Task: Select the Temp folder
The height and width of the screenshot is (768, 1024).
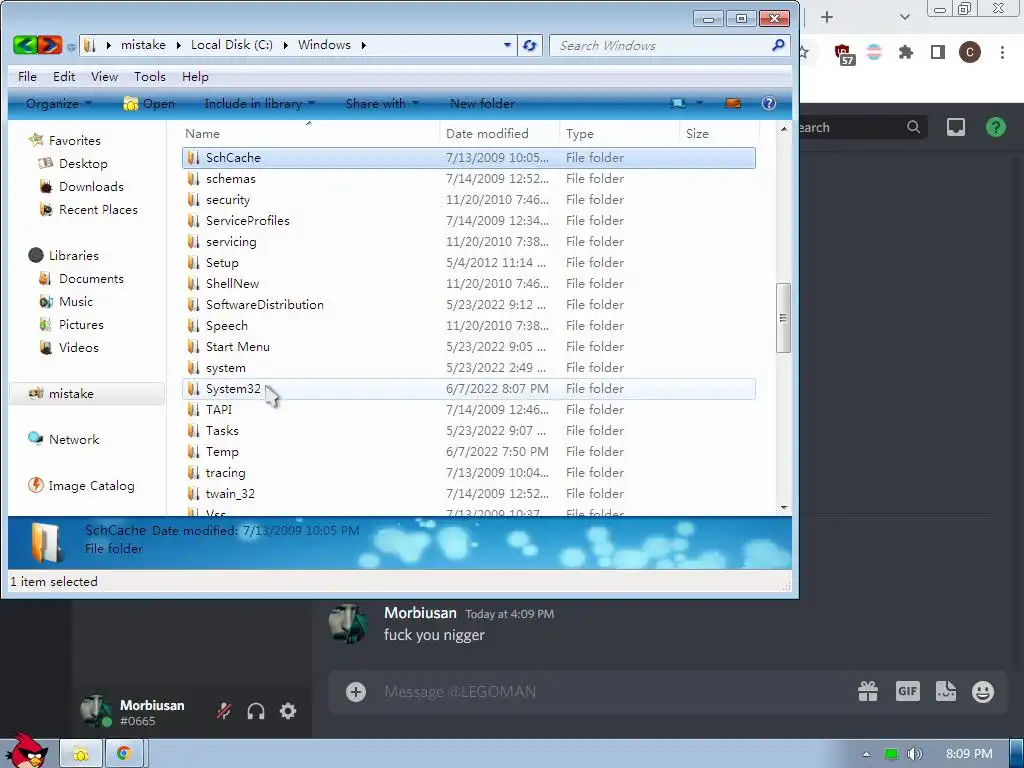Action: [468, 451]
